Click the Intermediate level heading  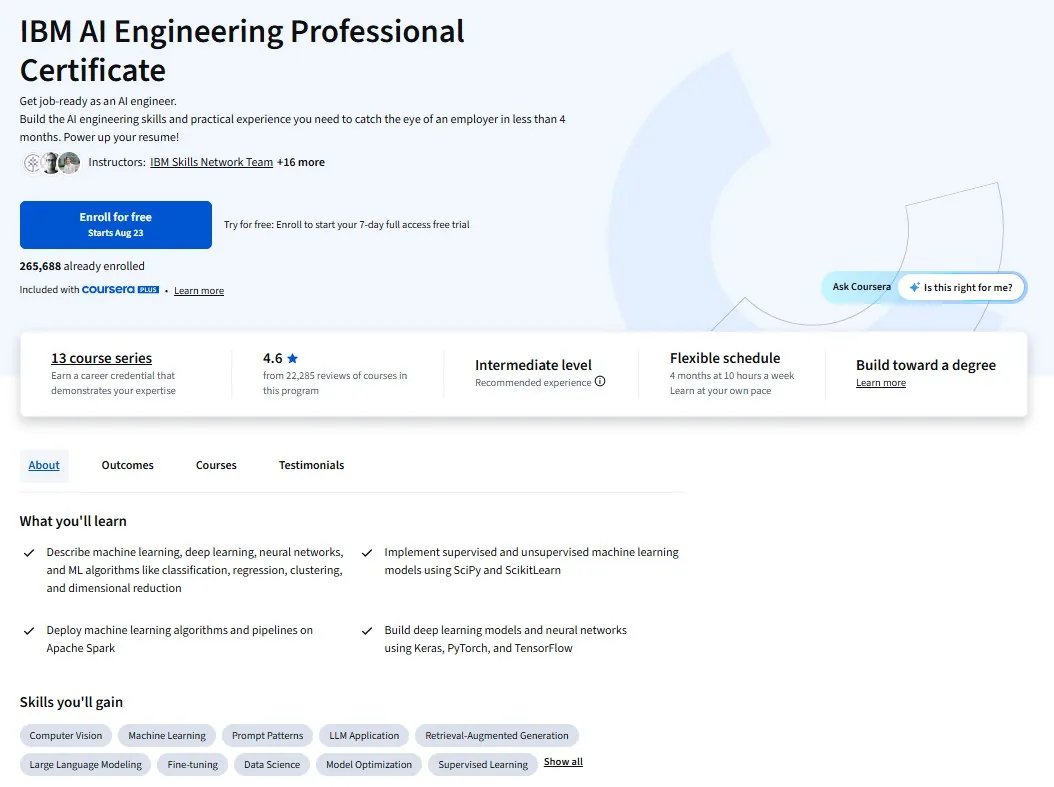tap(533, 365)
